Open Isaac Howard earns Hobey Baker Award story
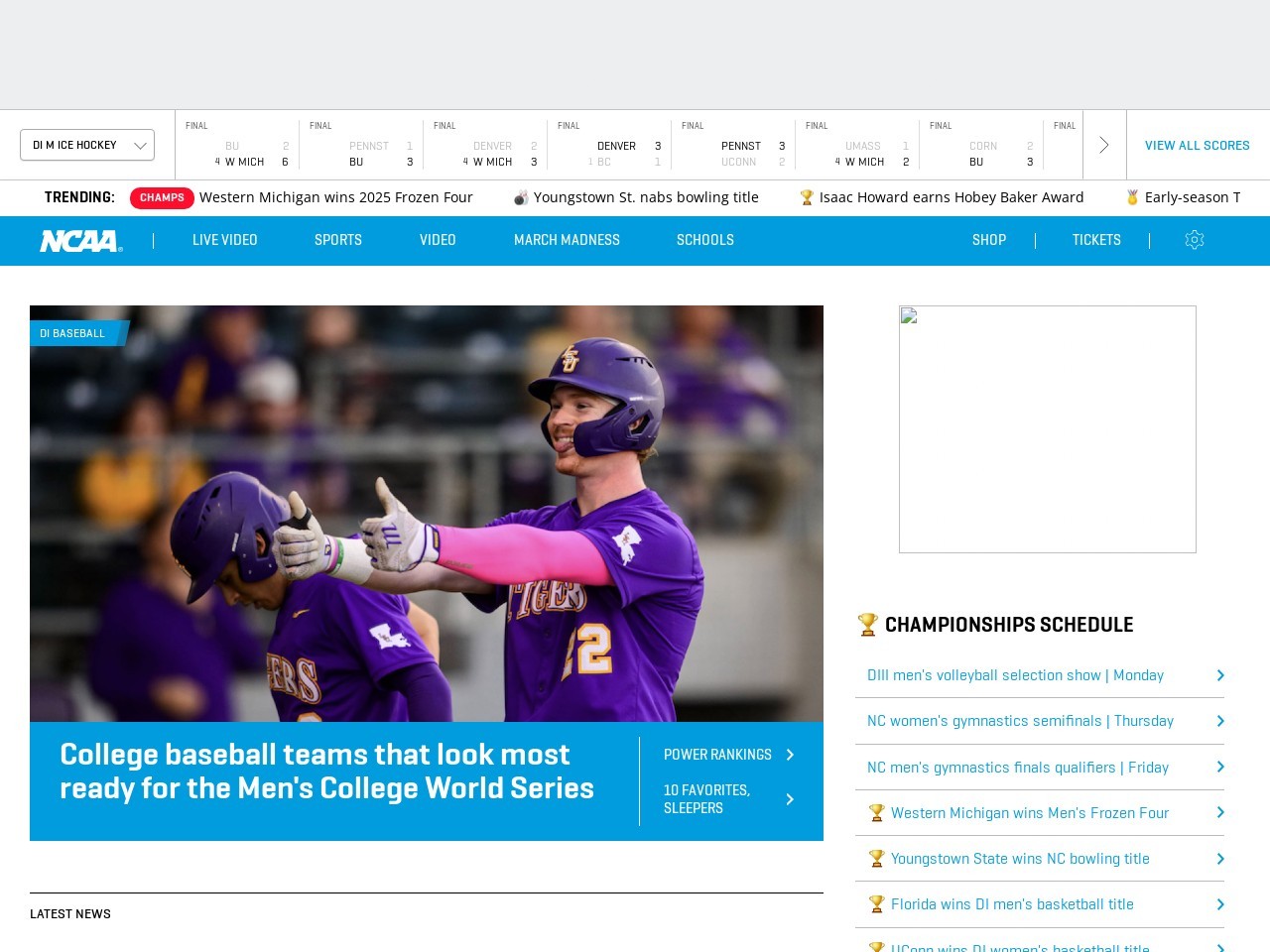This screenshot has height=952, width=1270. click(x=952, y=197)
